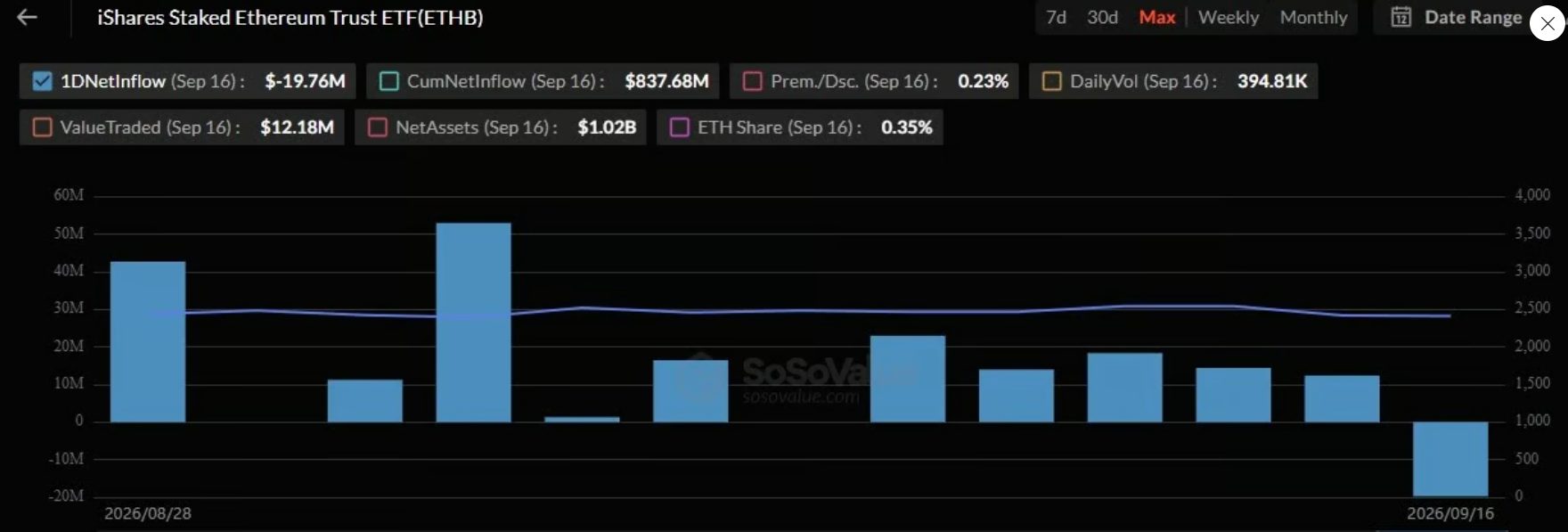Viewport: 1568px width, 532px height.
Task: Click the tallest inflow bar above 50M
Action: click(473, 322)
